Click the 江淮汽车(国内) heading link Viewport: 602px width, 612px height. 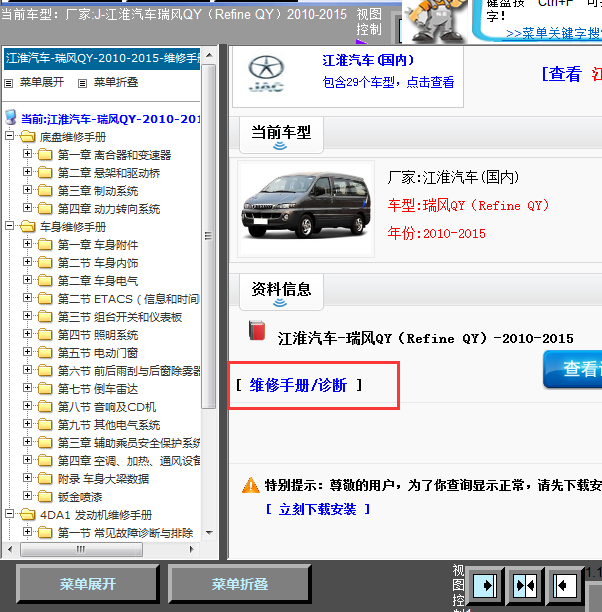coord(368,60)
